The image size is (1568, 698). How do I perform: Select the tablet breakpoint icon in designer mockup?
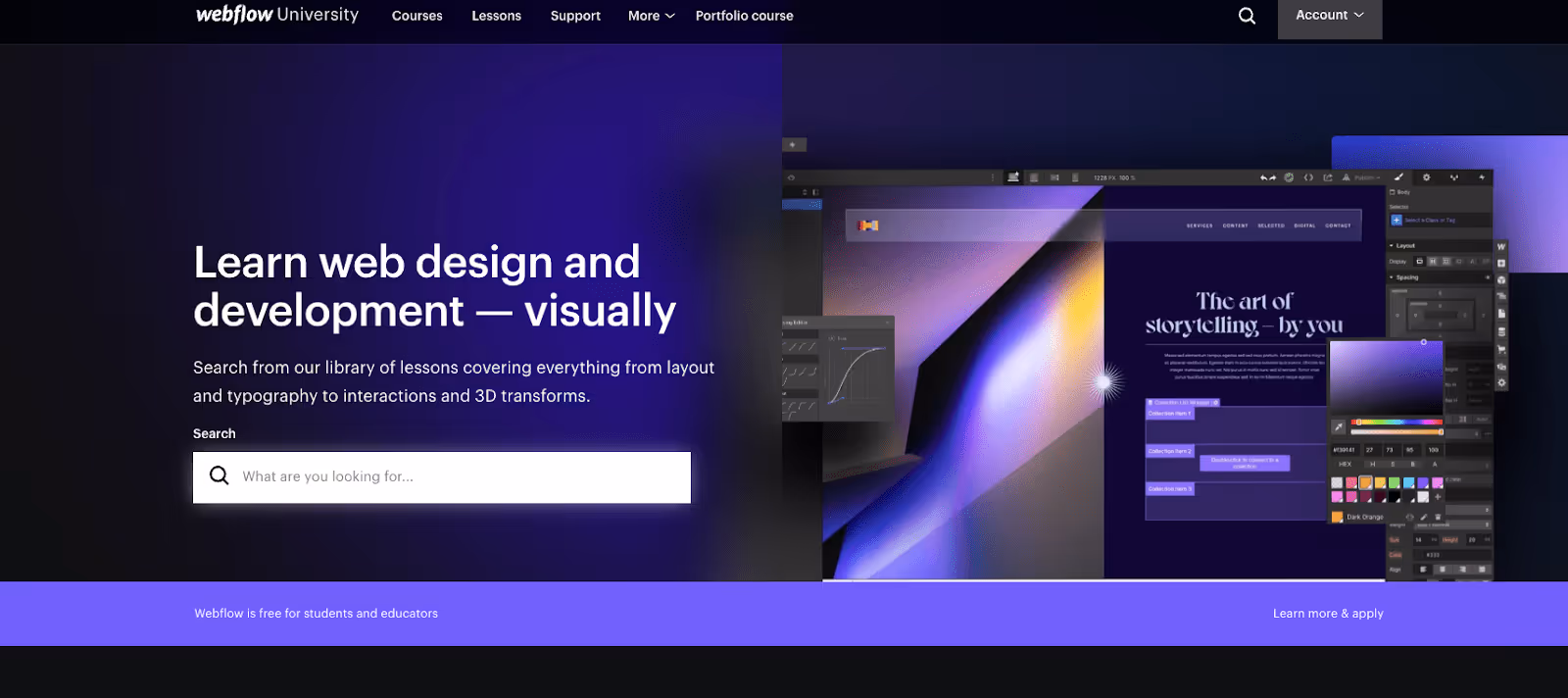(1034, 178)
